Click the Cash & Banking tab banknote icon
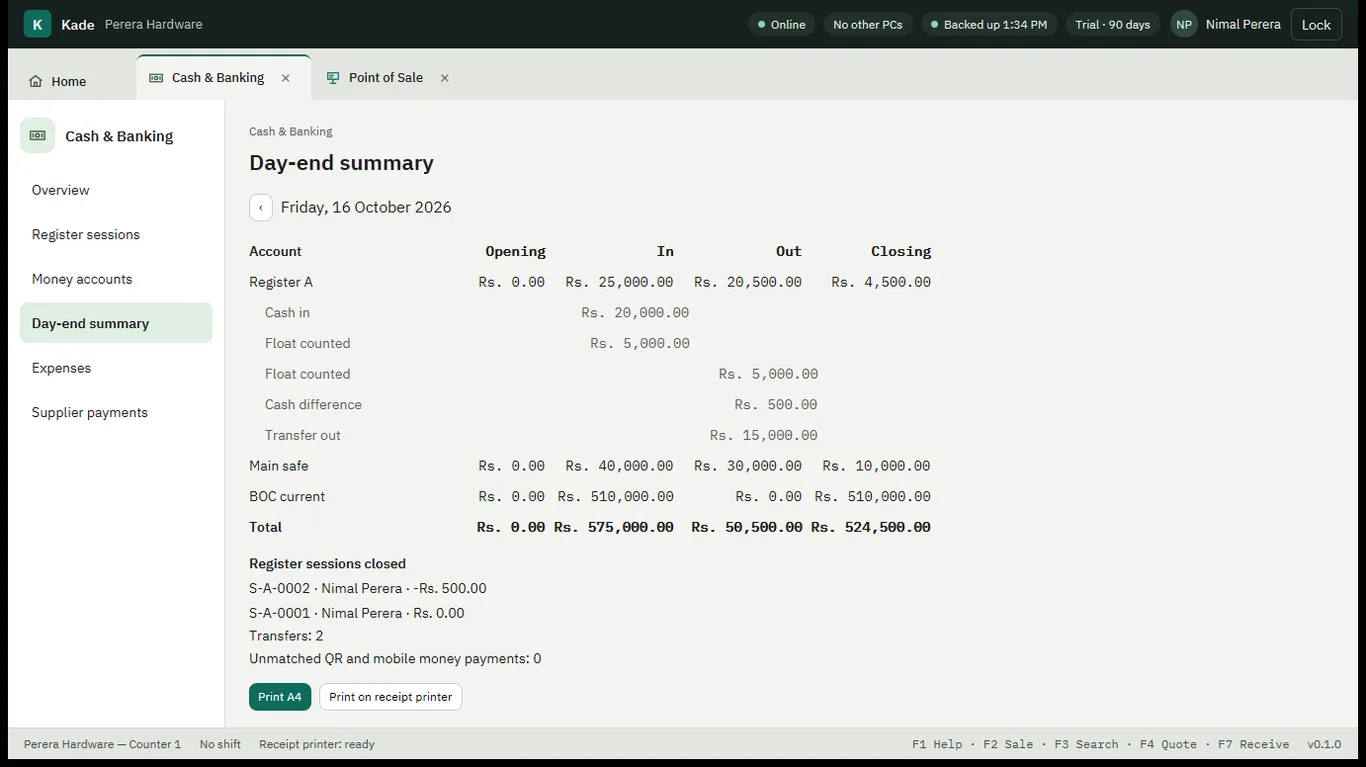Screen dimensions: 1366x767 click(156, 78)
